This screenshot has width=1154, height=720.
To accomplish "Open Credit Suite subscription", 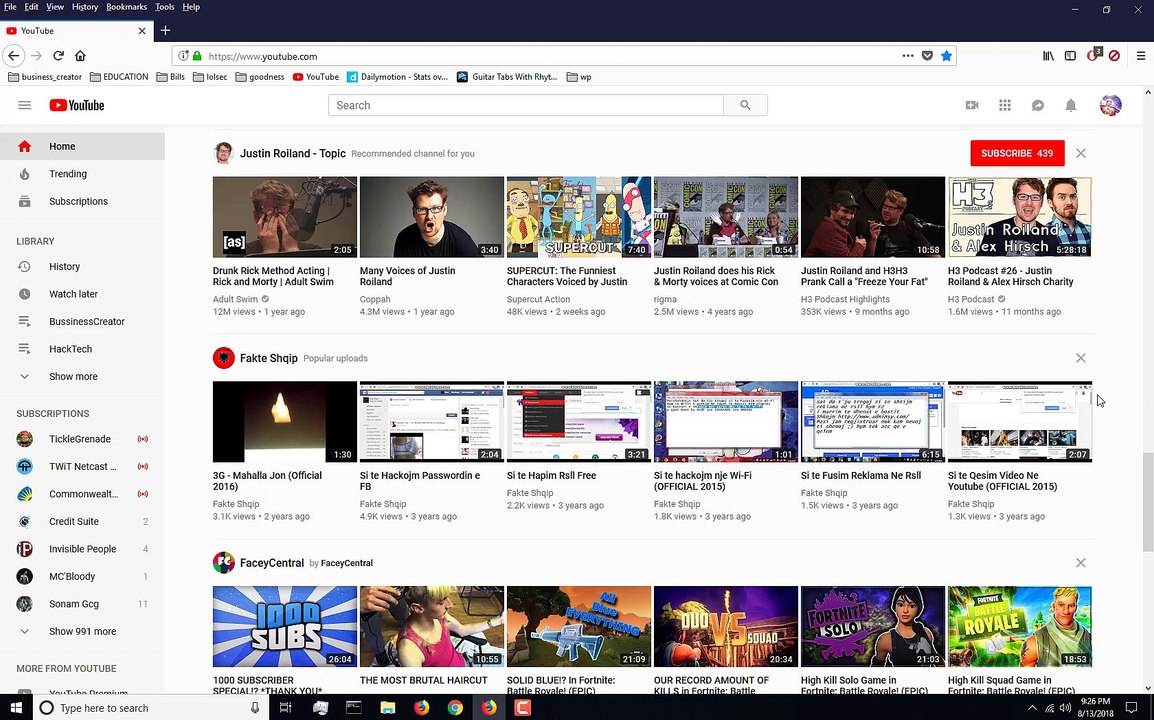I will [82, 521].
